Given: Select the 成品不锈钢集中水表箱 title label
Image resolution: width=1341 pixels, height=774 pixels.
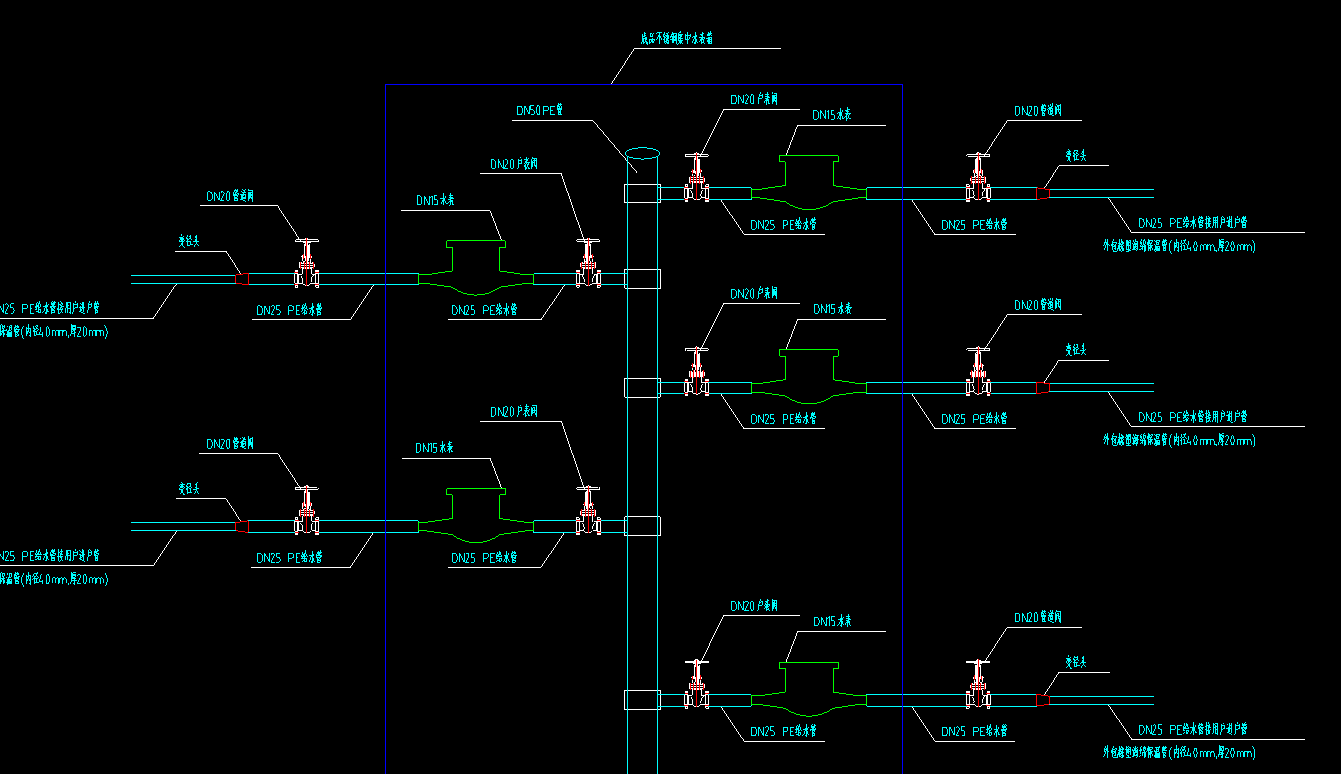Looking at the screenshot, I should (677, 39).
